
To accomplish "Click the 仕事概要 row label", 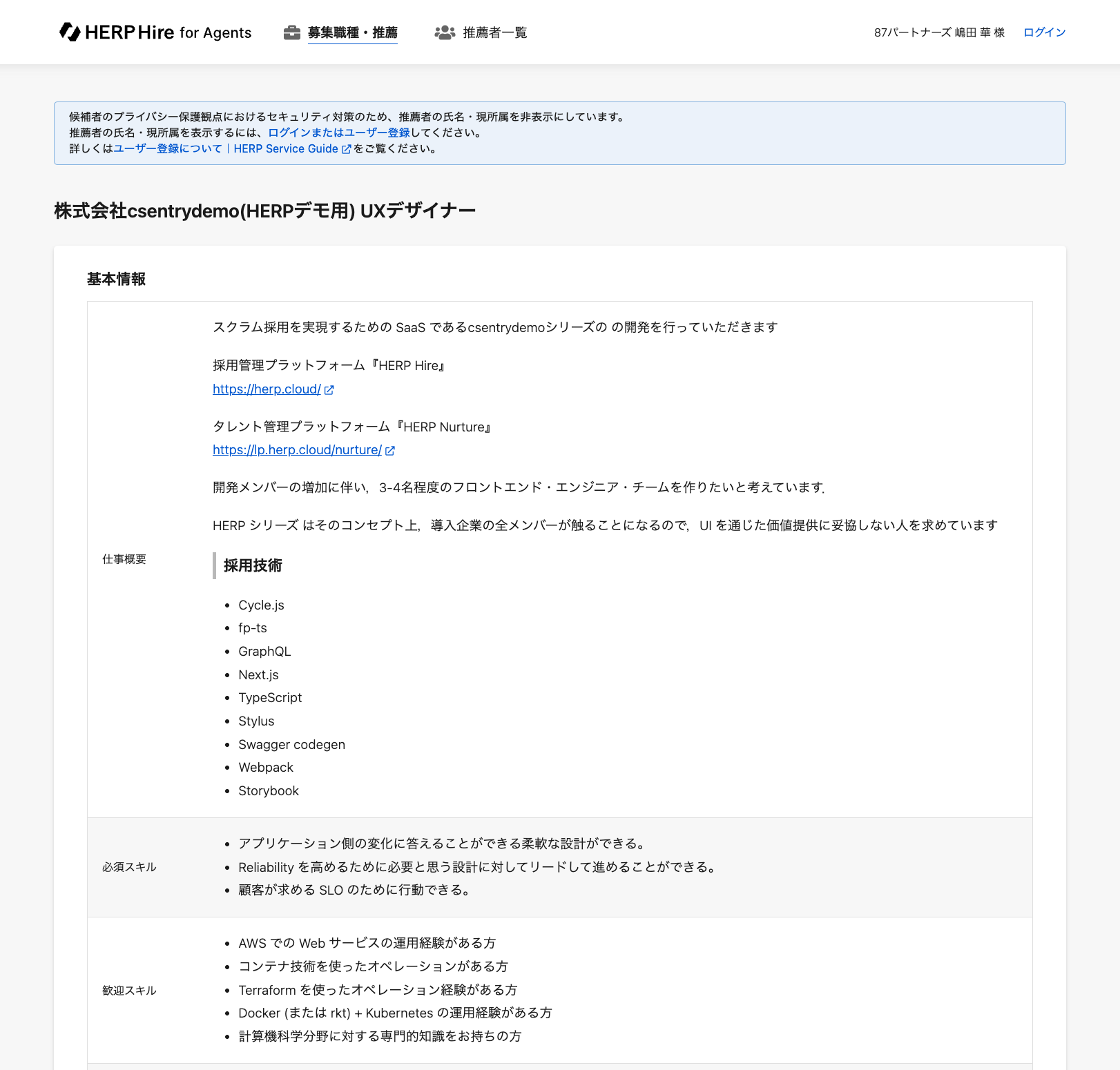I will point(124,559).
